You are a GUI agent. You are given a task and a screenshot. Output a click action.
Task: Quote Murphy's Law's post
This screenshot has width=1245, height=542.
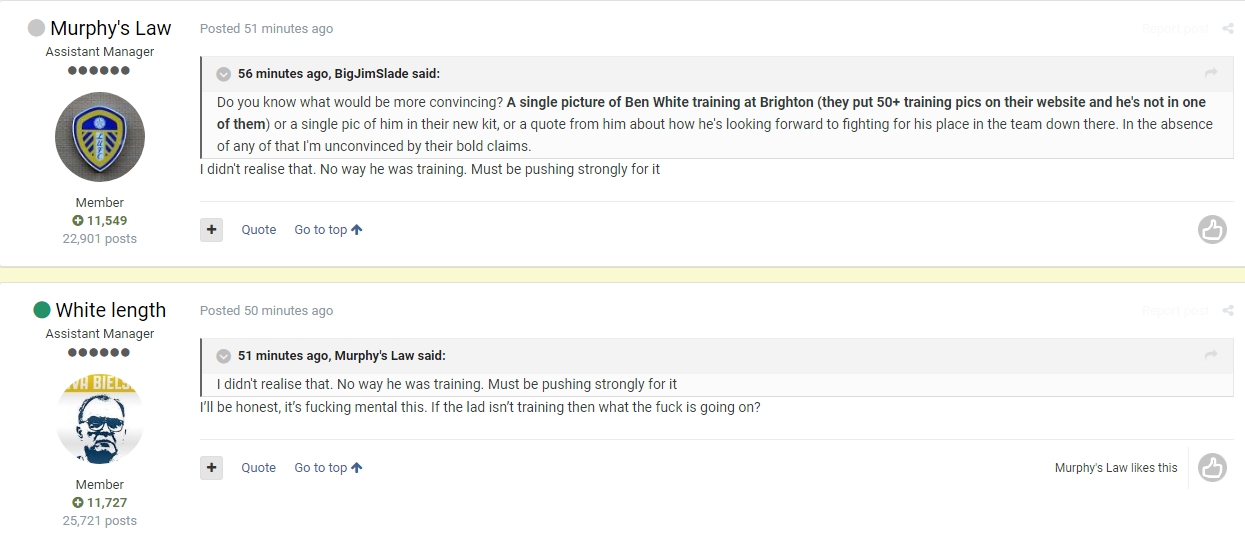259,229
